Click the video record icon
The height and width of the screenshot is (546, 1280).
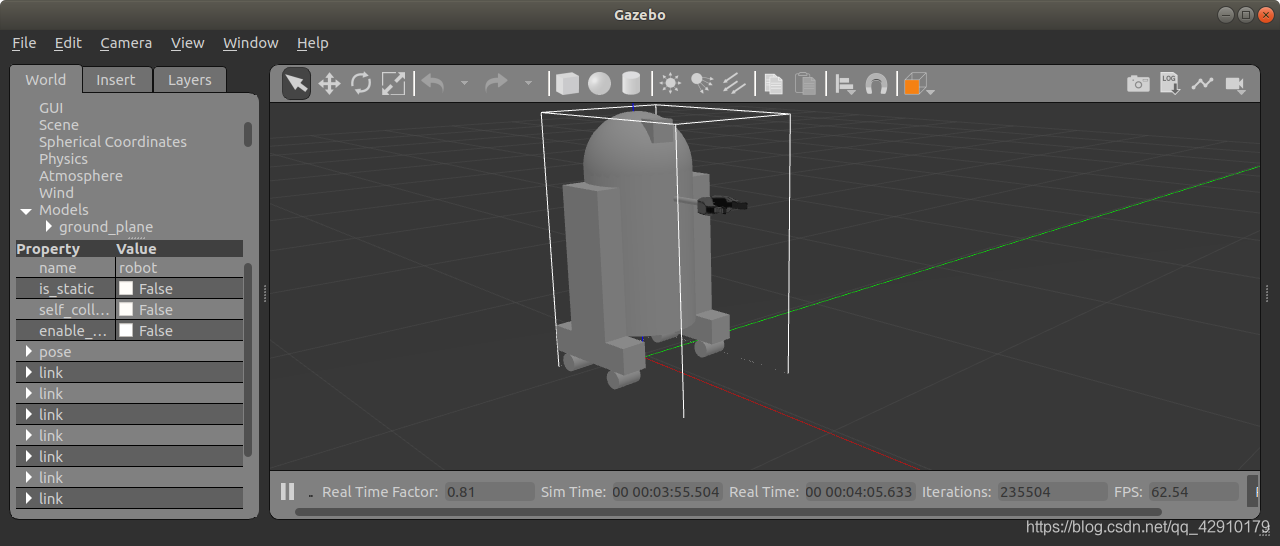coord(1235,84)
